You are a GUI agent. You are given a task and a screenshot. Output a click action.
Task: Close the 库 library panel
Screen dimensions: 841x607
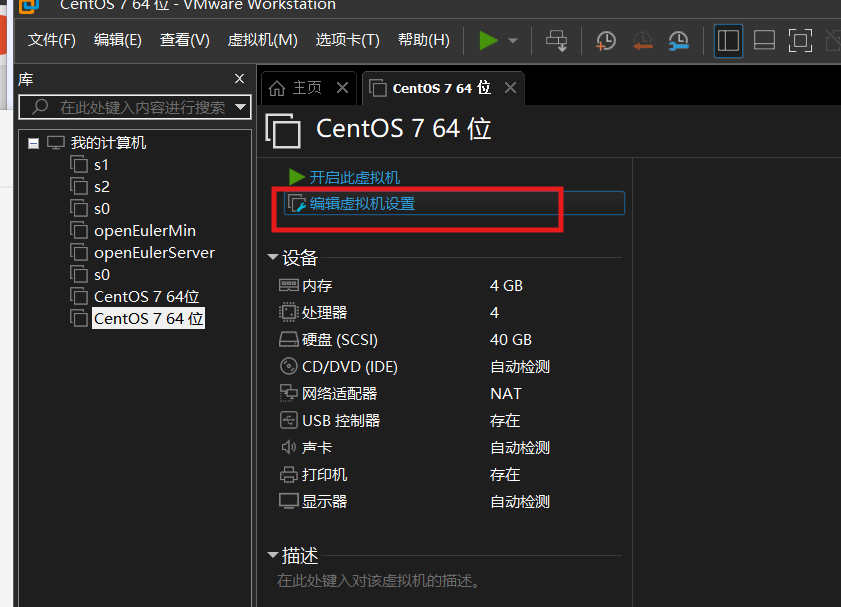[240, 79]
